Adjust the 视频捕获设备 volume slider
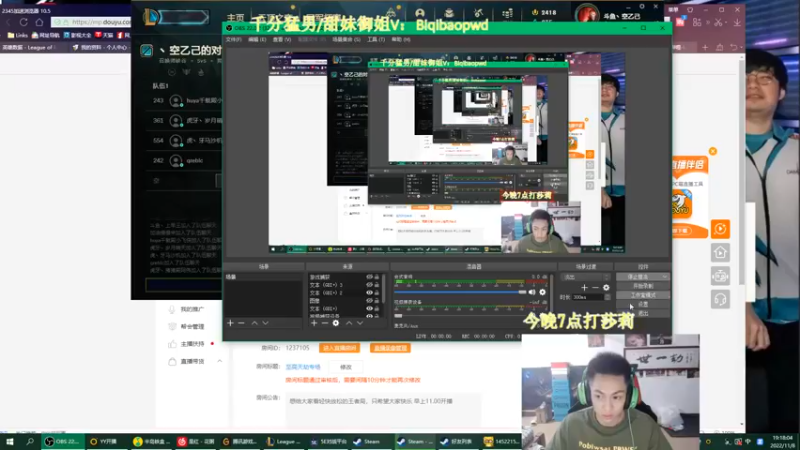The height and width of the screenshot is (450, 800). 460,316
